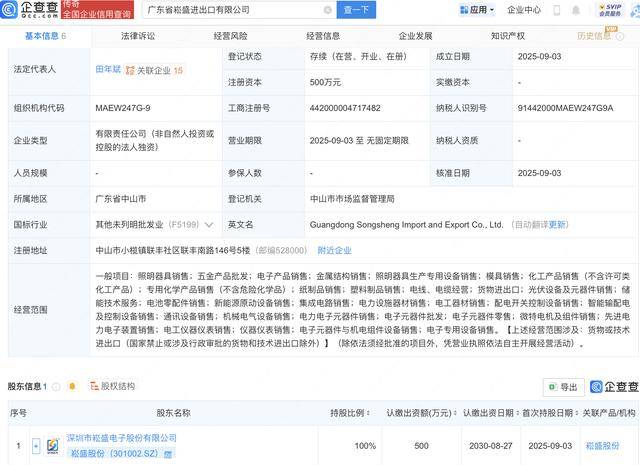Click the info icon beside 历史信息
The height and width of the screenshot is (465, 640).
click(x=620, y=36)
